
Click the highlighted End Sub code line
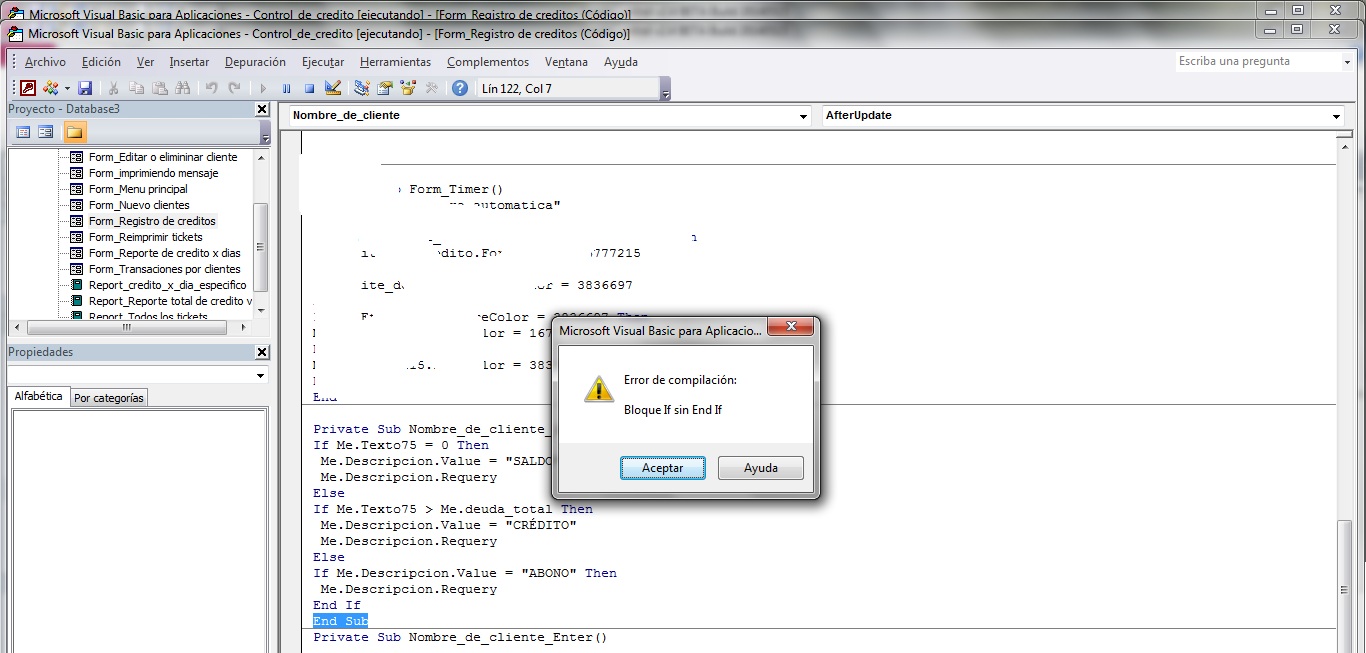pos(340,621)
